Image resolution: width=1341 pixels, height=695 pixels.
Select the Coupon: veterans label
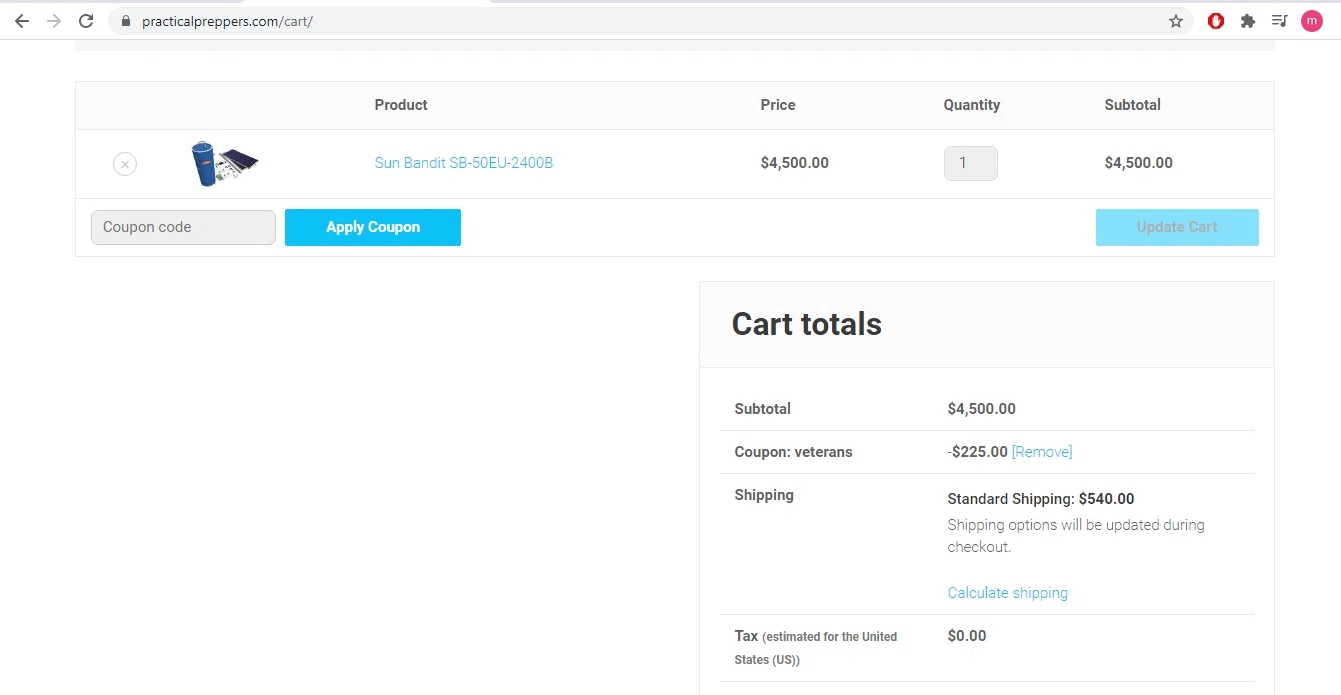pos(794,452)
